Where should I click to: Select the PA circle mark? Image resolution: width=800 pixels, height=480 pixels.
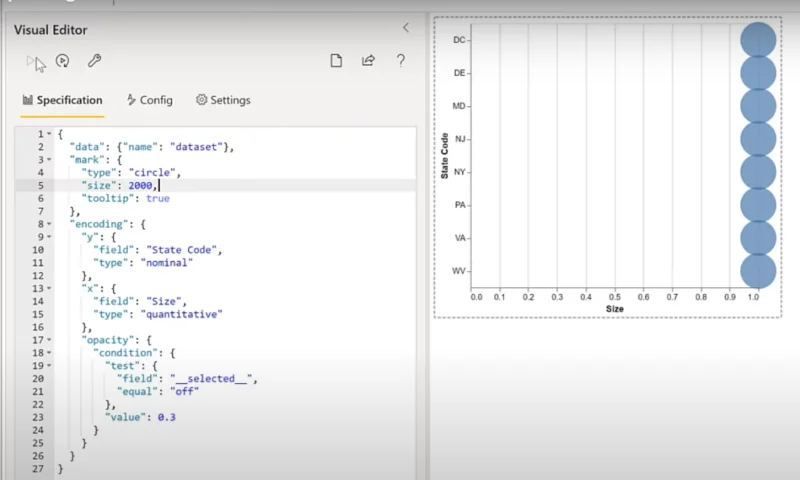pos(758,205)
